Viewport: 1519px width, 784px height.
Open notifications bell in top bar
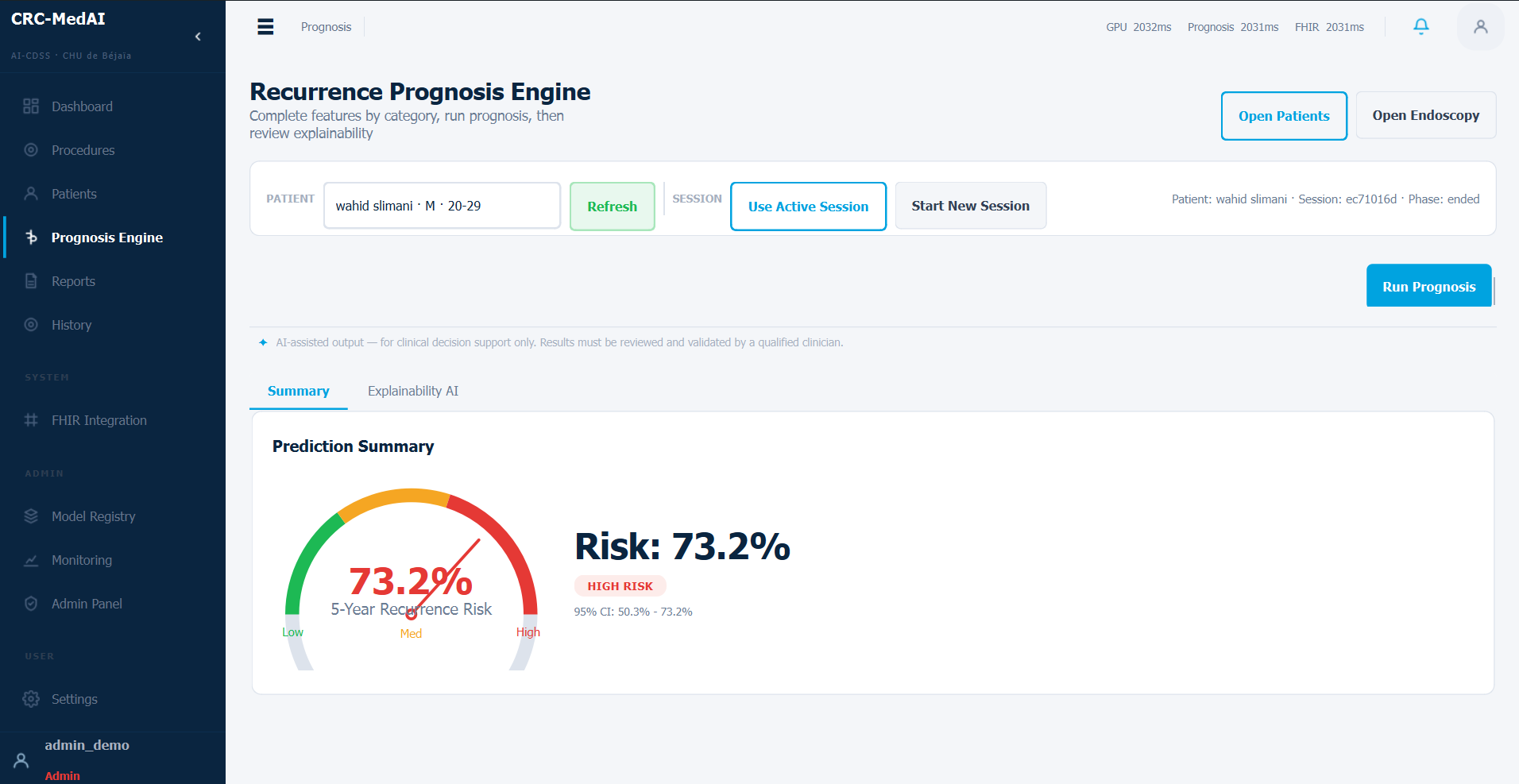1421,26
